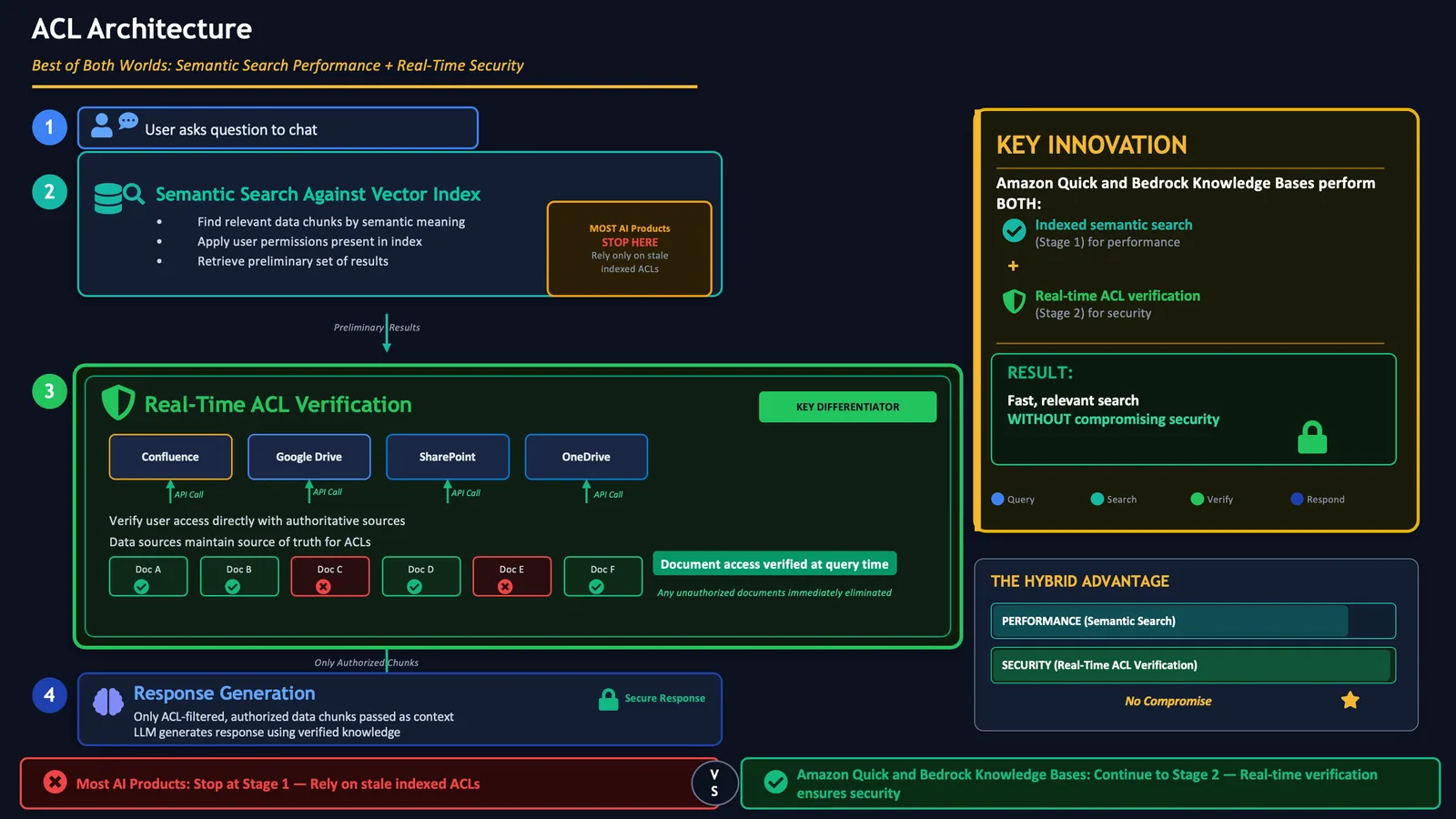
Task: Click the MOST AI Products STOP HERE callout
Action: [x=630, y=248]
